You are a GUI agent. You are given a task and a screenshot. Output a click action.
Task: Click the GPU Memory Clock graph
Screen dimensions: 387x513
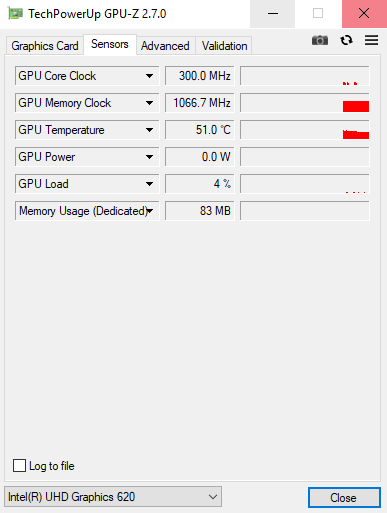pyautogui.click(x=305, y=103)
